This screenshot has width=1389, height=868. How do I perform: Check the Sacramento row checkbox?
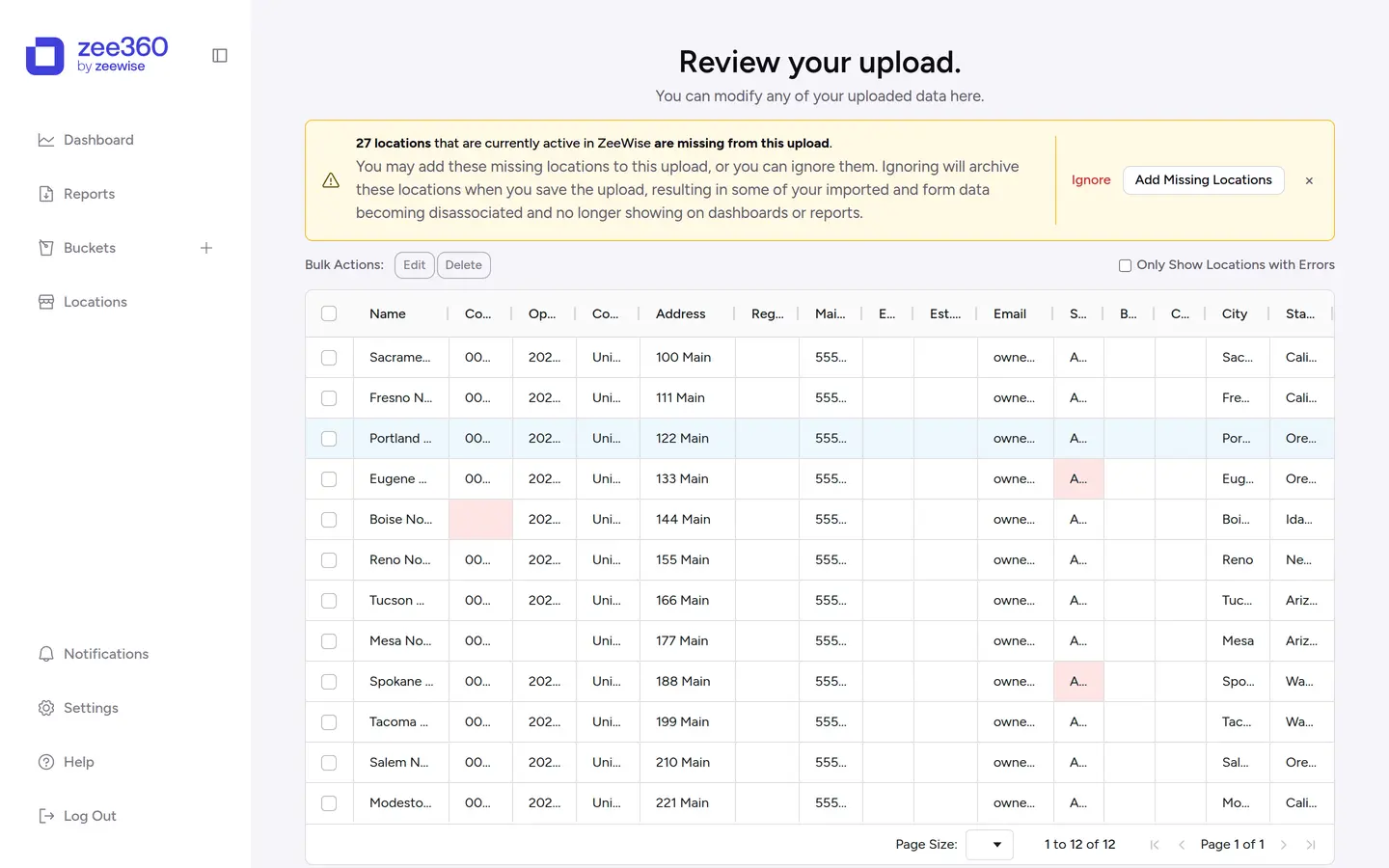point(329,358)
